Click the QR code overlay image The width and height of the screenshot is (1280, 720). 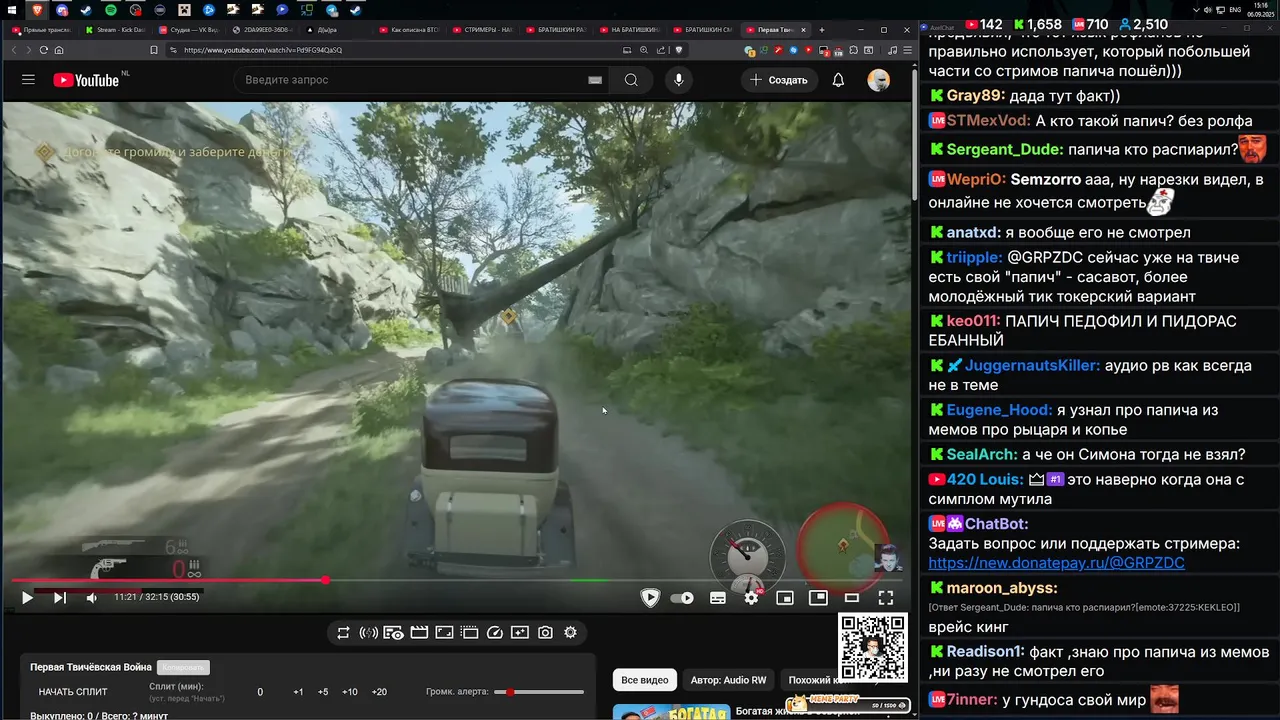coord(872,647)
